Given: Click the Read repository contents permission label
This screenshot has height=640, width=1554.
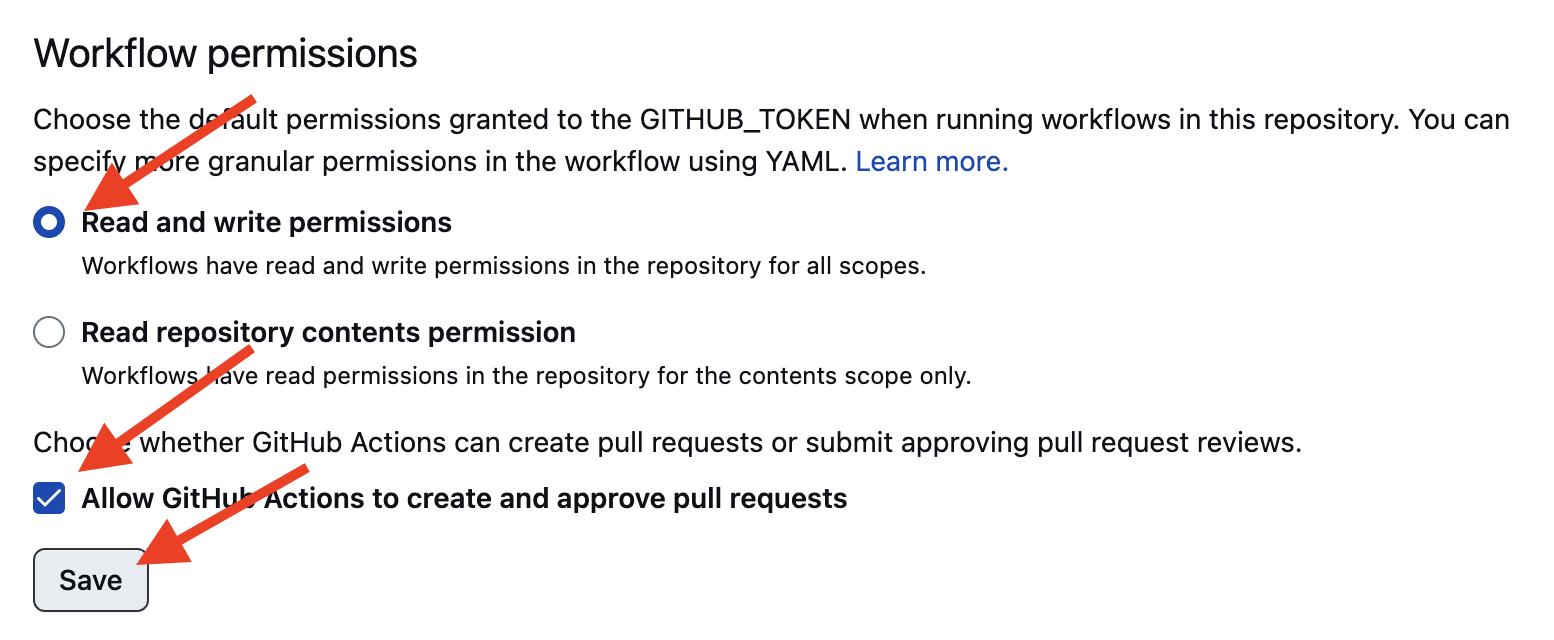Looking at the screenshot, I should [x=329, y=332].
